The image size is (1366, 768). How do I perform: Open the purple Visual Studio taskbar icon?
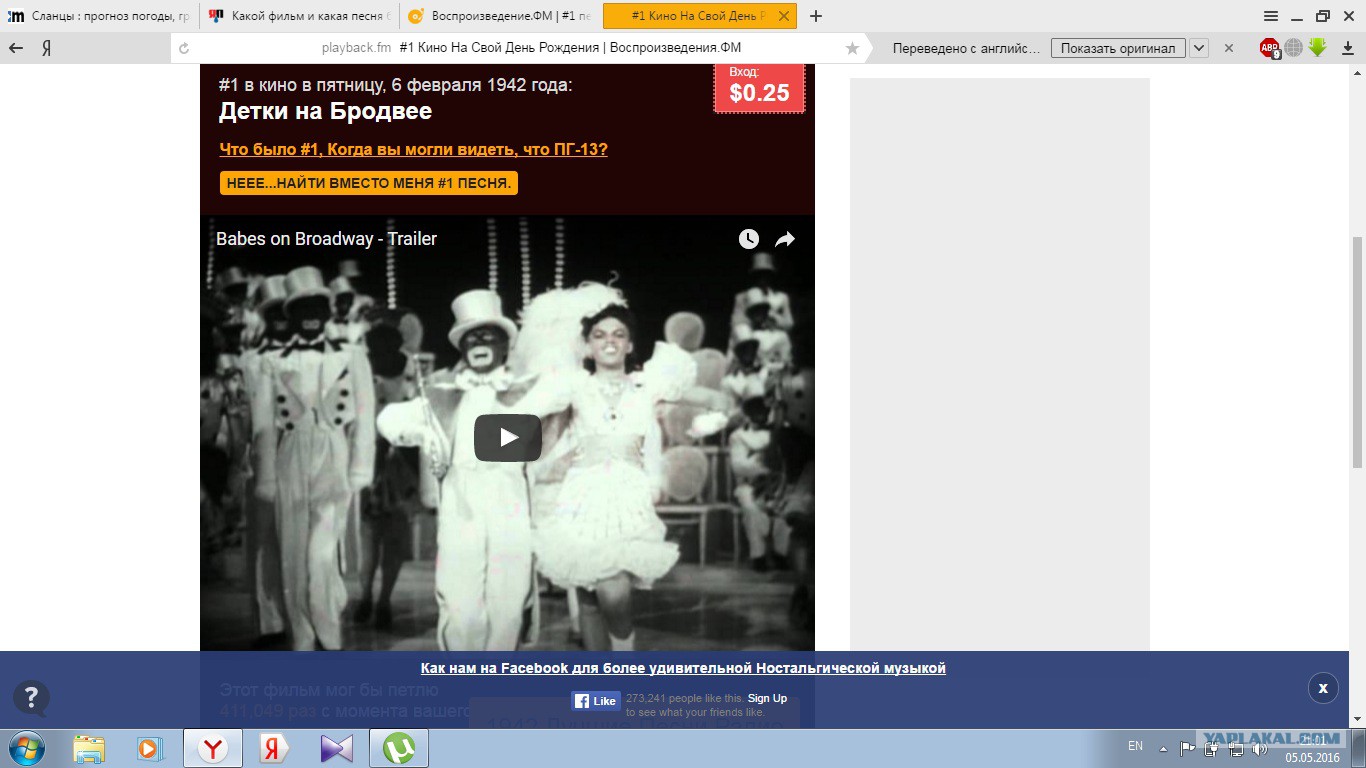click(337, 748)
